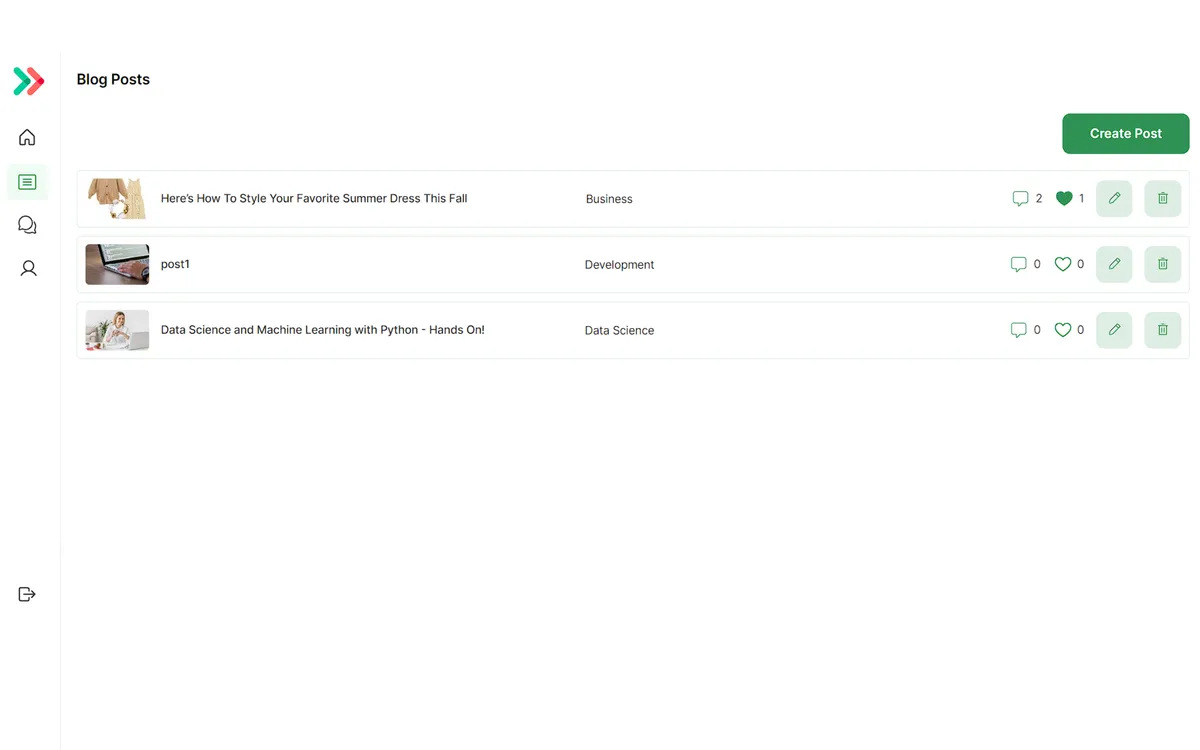Click comment count 2 on Summer Dress post

(x=1039, y=198)
